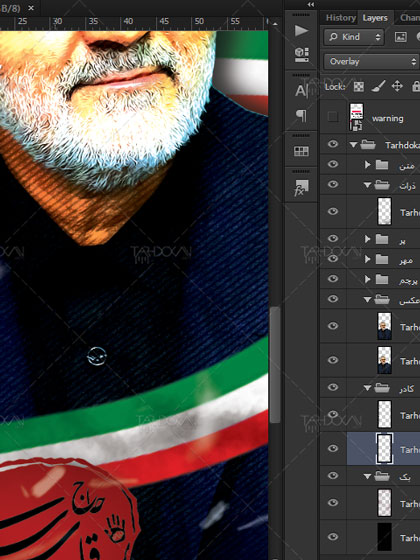This screenshot has width=420, height=560.
Task: Select the warning layer name
Action: 388,118
